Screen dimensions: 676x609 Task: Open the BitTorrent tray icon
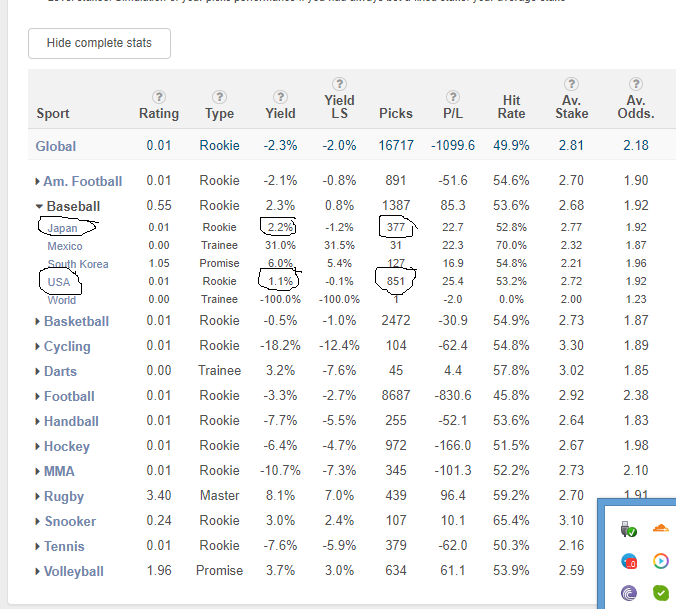tap(627, 593)
